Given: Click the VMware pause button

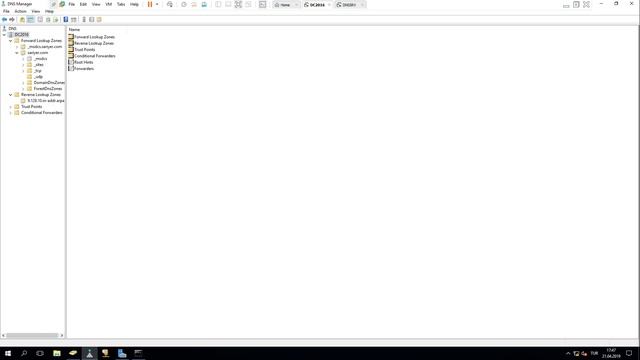Looking at the screenshot, I should (150, 4).
